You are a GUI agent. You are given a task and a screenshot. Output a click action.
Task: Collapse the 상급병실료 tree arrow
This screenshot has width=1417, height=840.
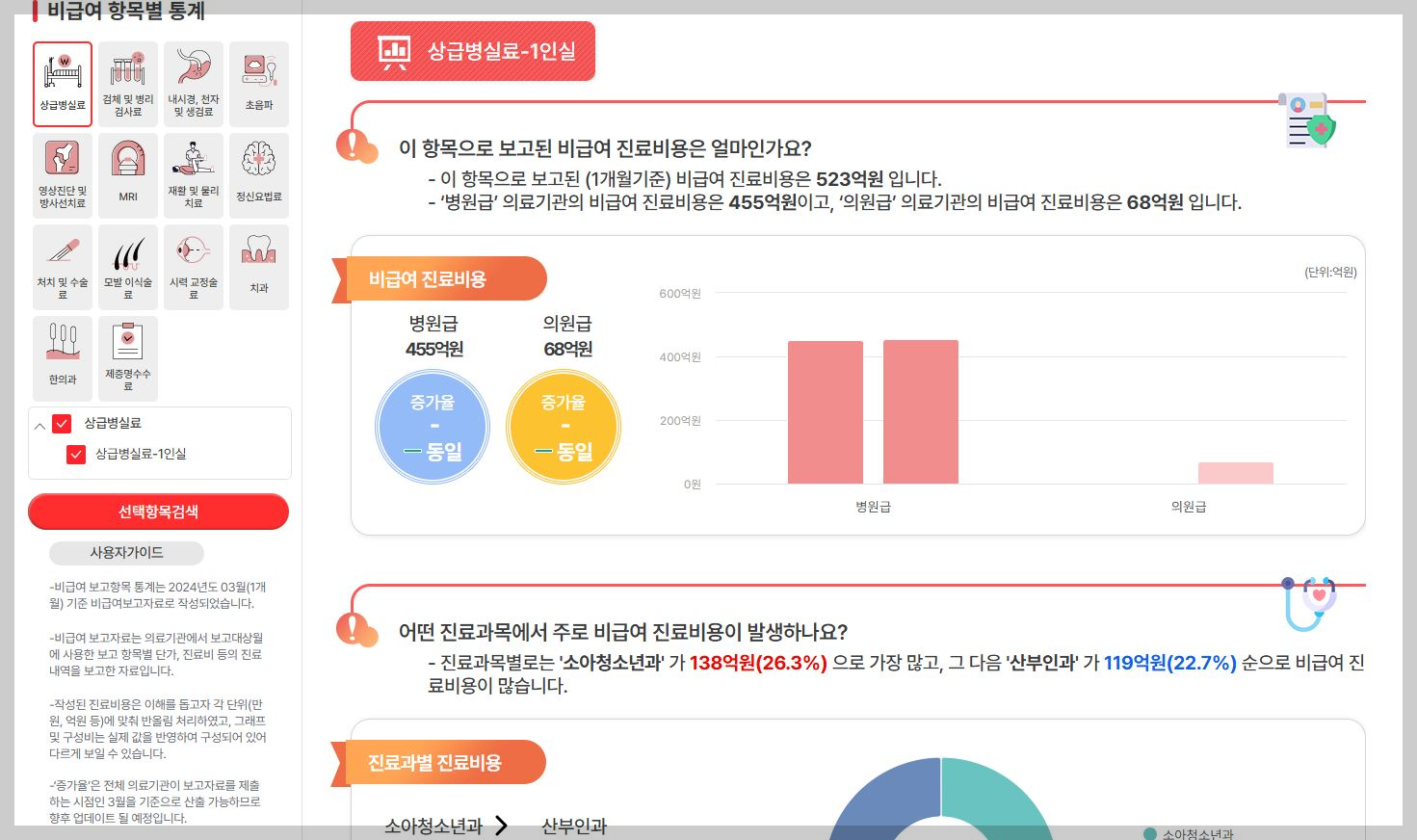point(39,425)
